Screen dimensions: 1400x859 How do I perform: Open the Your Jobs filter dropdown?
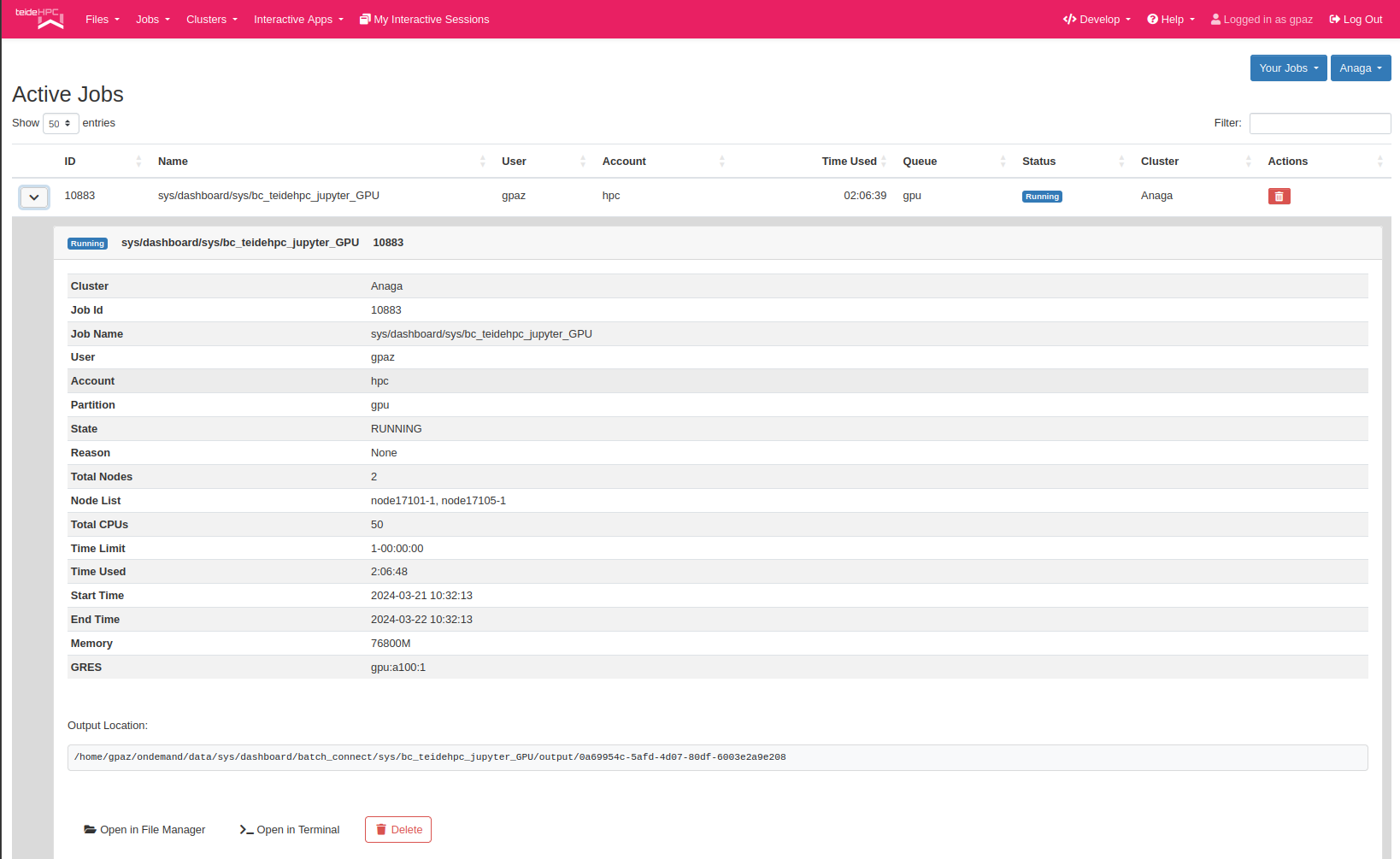tap(1288, 68)
